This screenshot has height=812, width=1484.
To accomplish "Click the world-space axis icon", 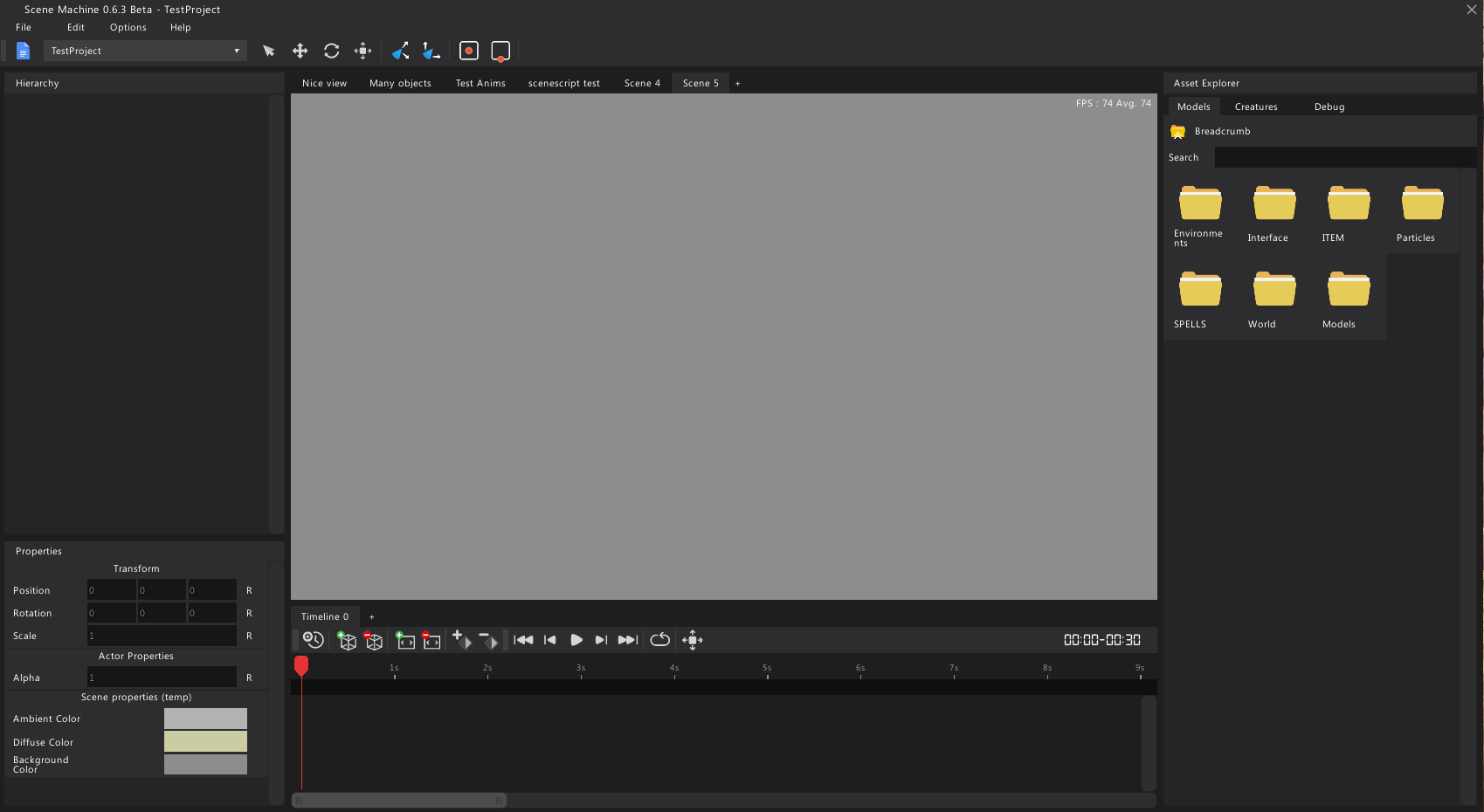I will 431,51.
